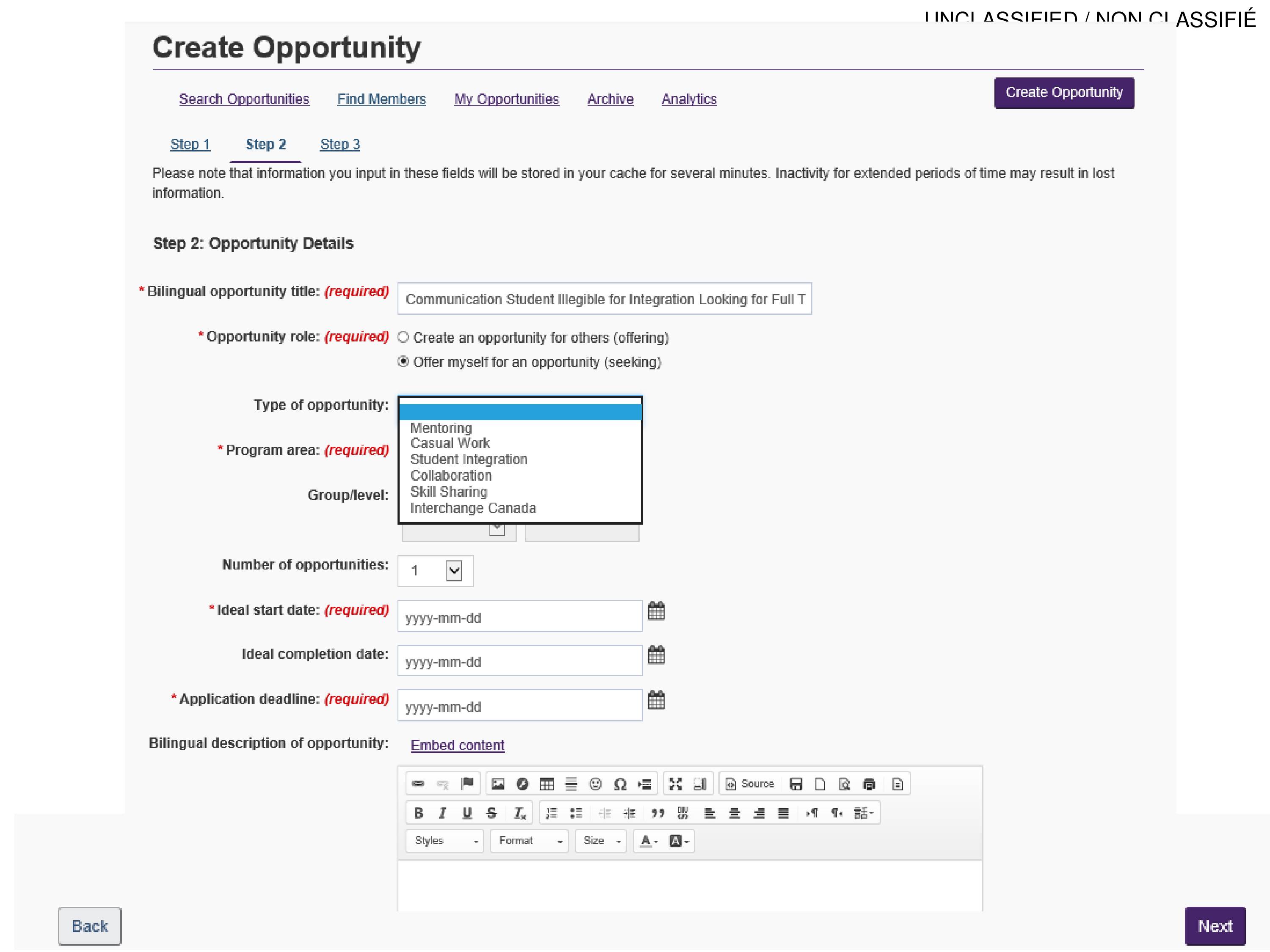
Task: Set text direction left-to-right
Action: point(812,813)
